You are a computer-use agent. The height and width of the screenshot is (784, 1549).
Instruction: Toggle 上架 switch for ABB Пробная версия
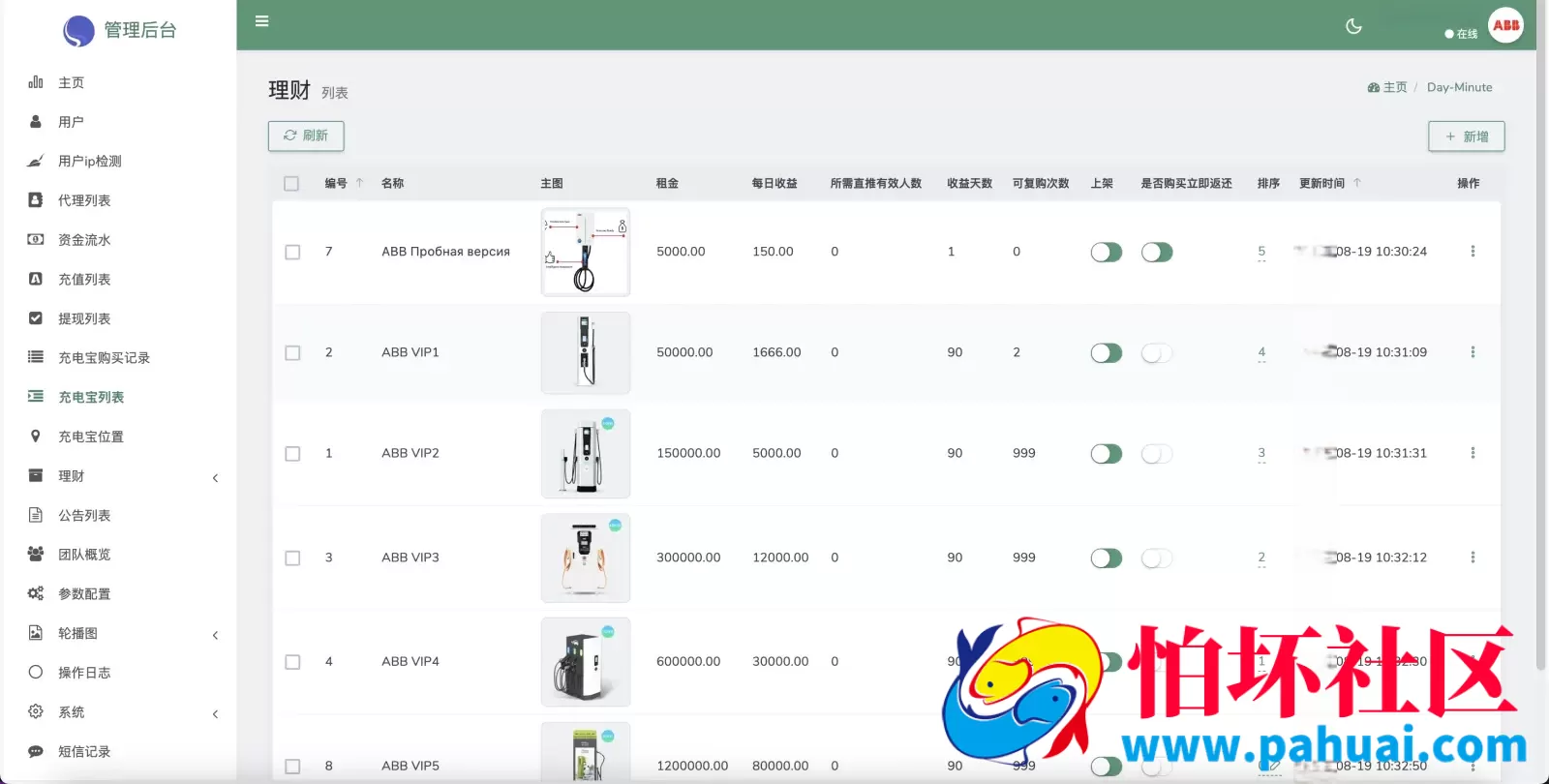pos(1107,253)
